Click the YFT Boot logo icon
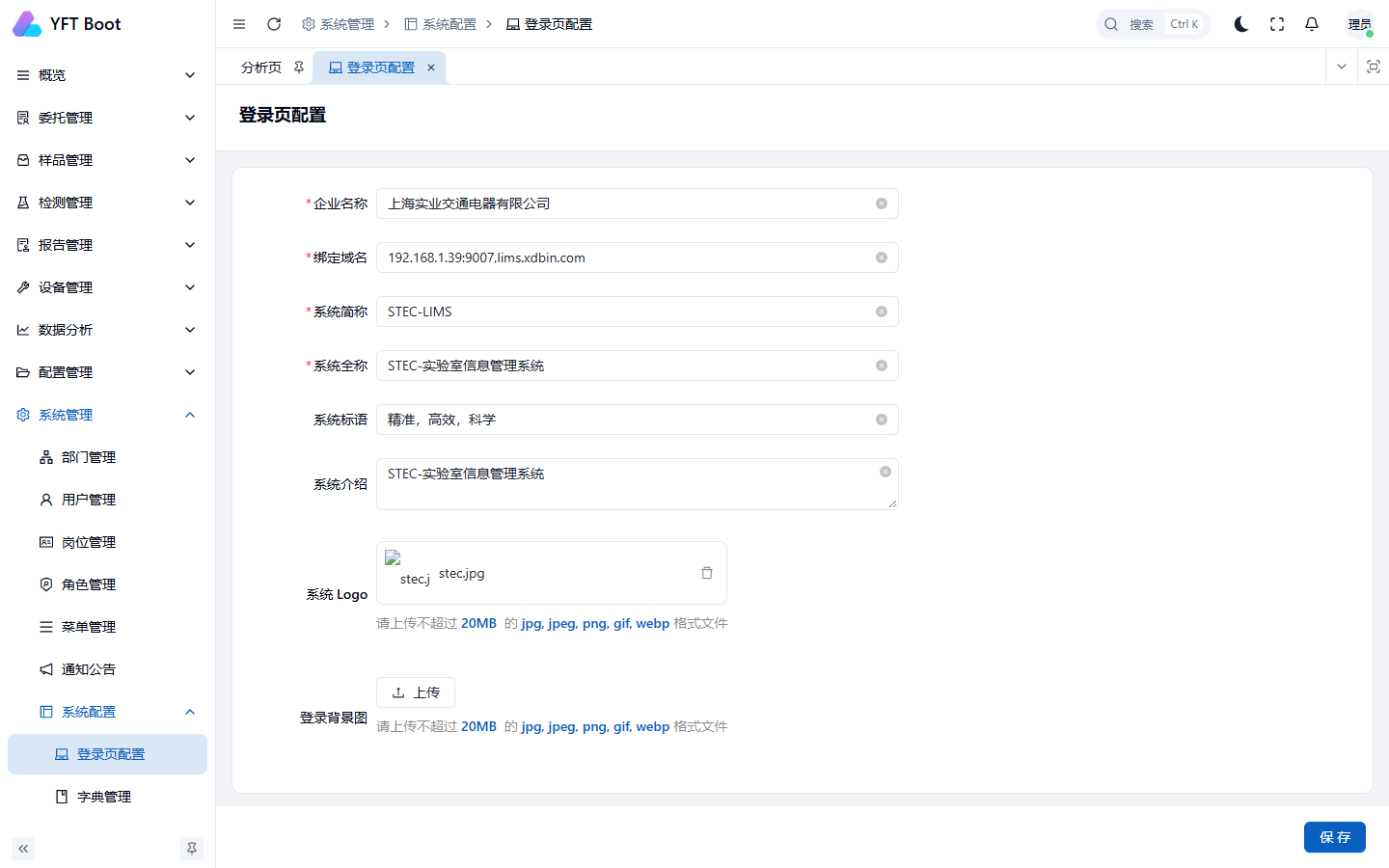 tap(27, 24)
